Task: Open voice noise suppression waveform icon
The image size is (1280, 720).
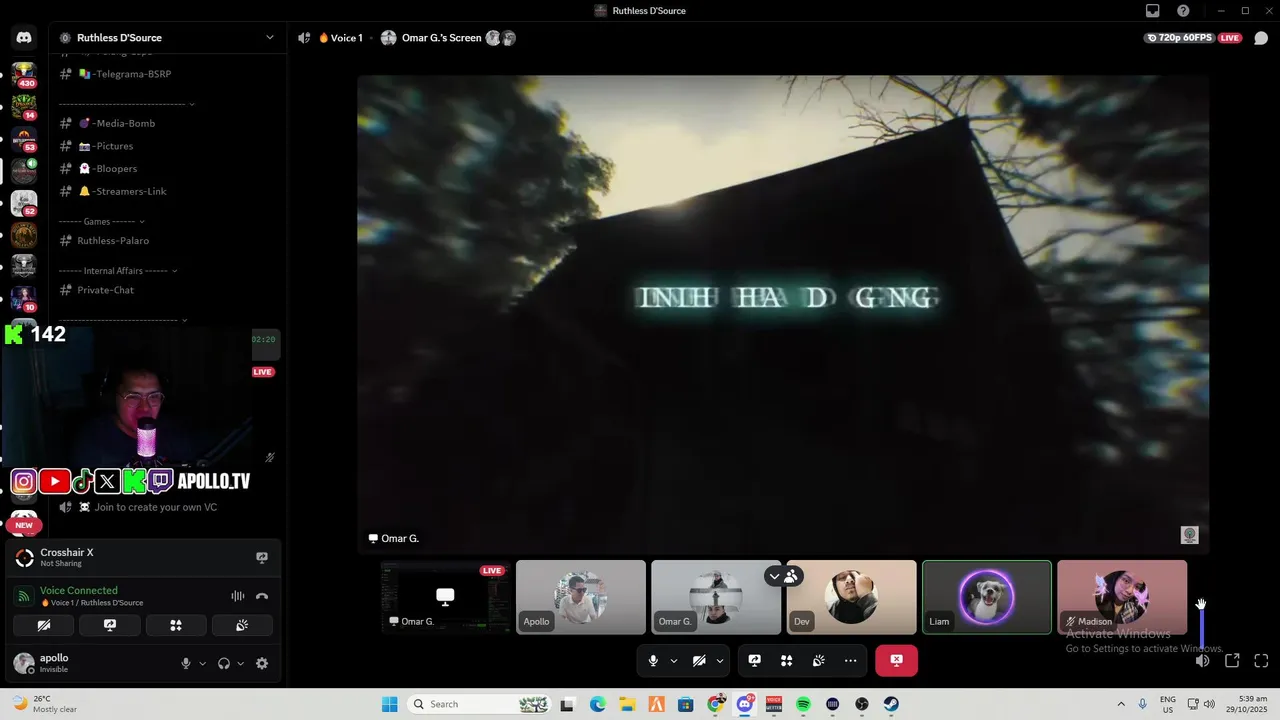Action: pos(237,596)
